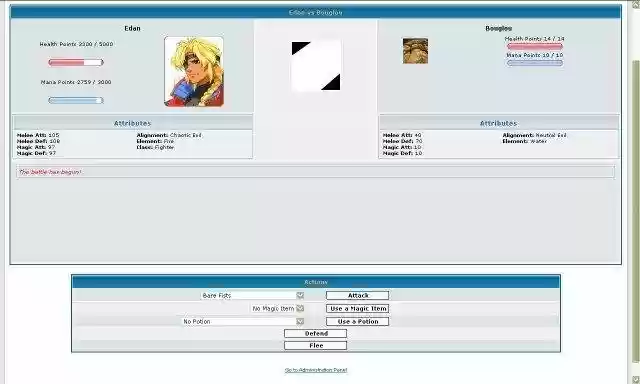The height and width of the screenshot is (384, 640).
Task: Click the Attack button
Action: [357, 295]
